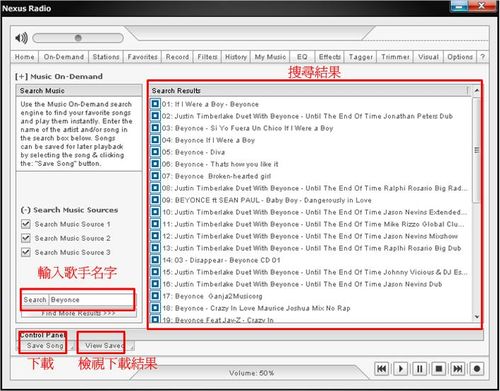500x391 pixels.
Task: Collapse the Search Music Sources section
Action: 69,210
